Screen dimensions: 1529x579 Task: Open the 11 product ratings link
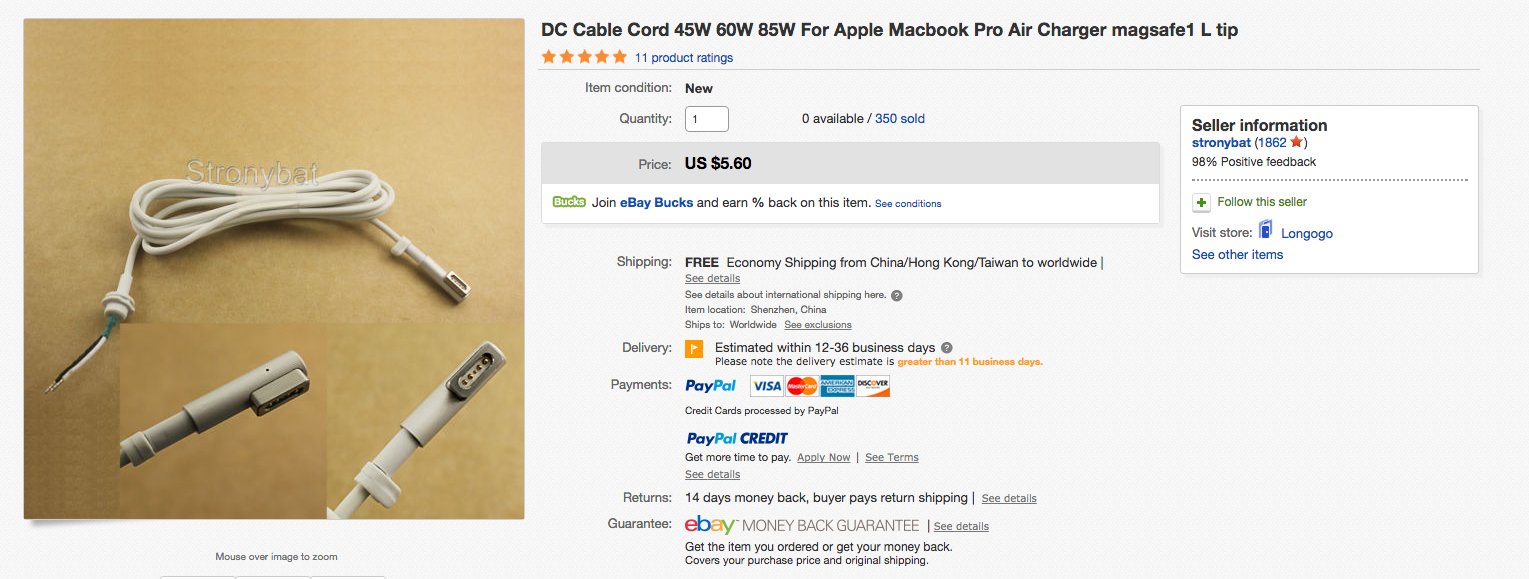click(x=684, y=58)
